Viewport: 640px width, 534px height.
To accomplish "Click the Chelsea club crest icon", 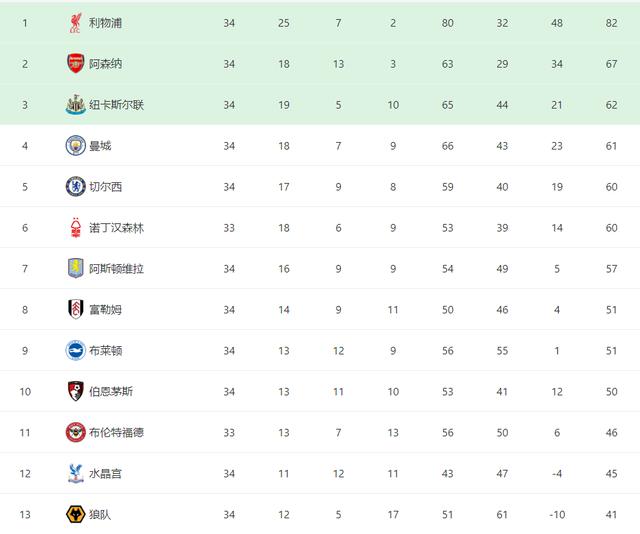I will point(75,186).
